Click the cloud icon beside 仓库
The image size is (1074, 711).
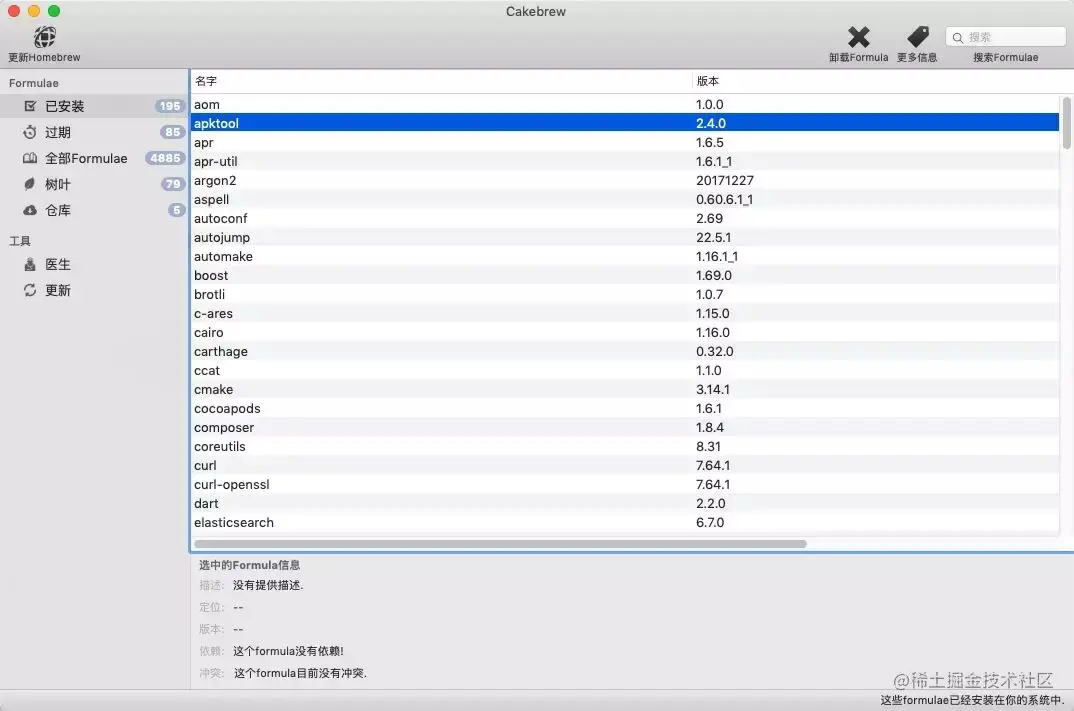pos(30,210)
